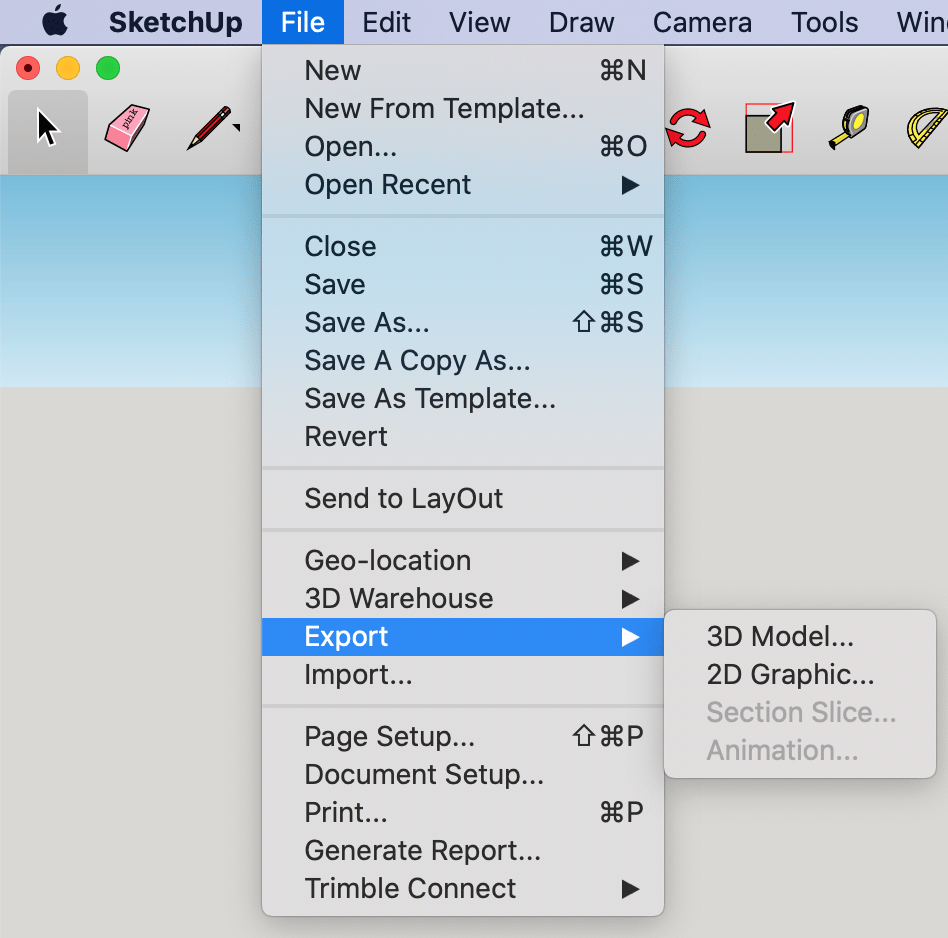Choose Document Setup... menu item
This screenshot has height=938, width=948.
point(463,775)
